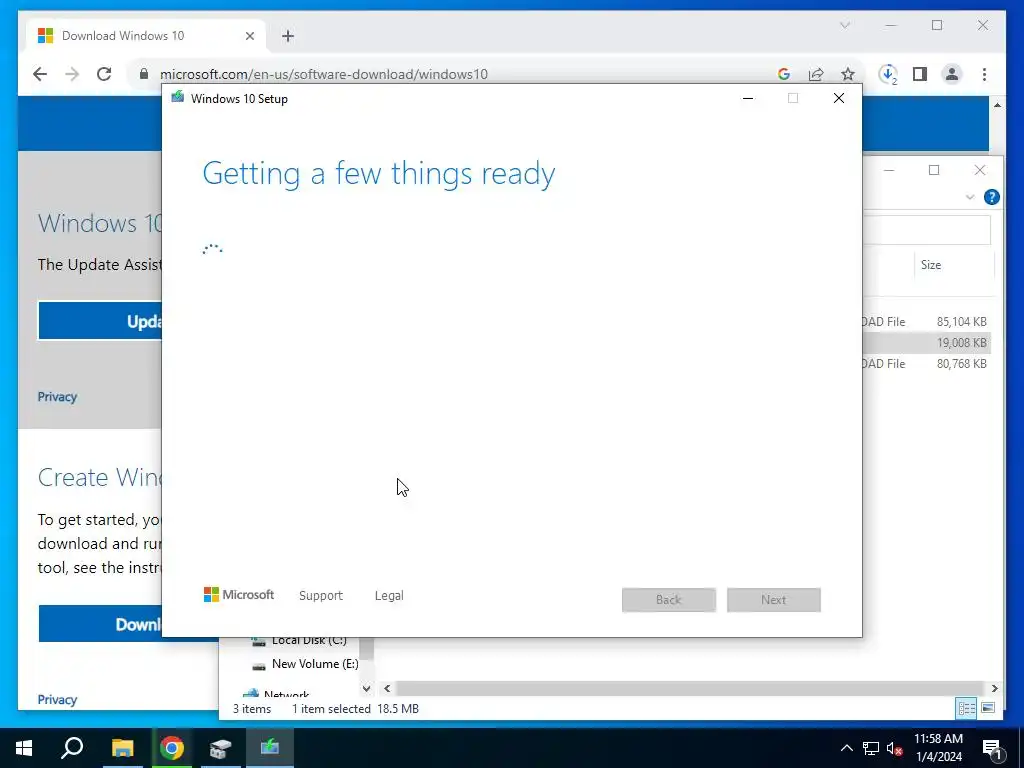View site info padlock icon
The width and height of the screenshot is (1024, 768).
click(x=144, y=74)
